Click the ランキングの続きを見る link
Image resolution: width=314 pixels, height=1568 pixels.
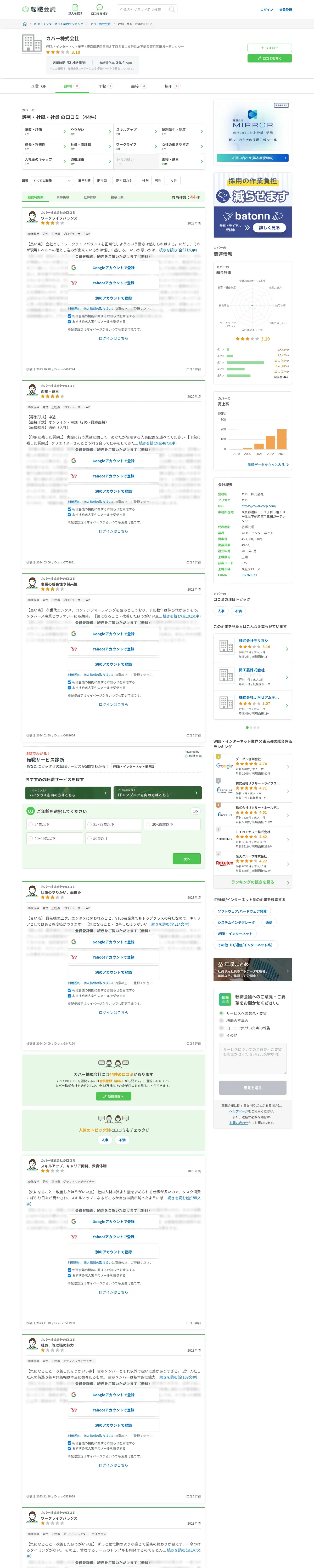tap(253, 882)
